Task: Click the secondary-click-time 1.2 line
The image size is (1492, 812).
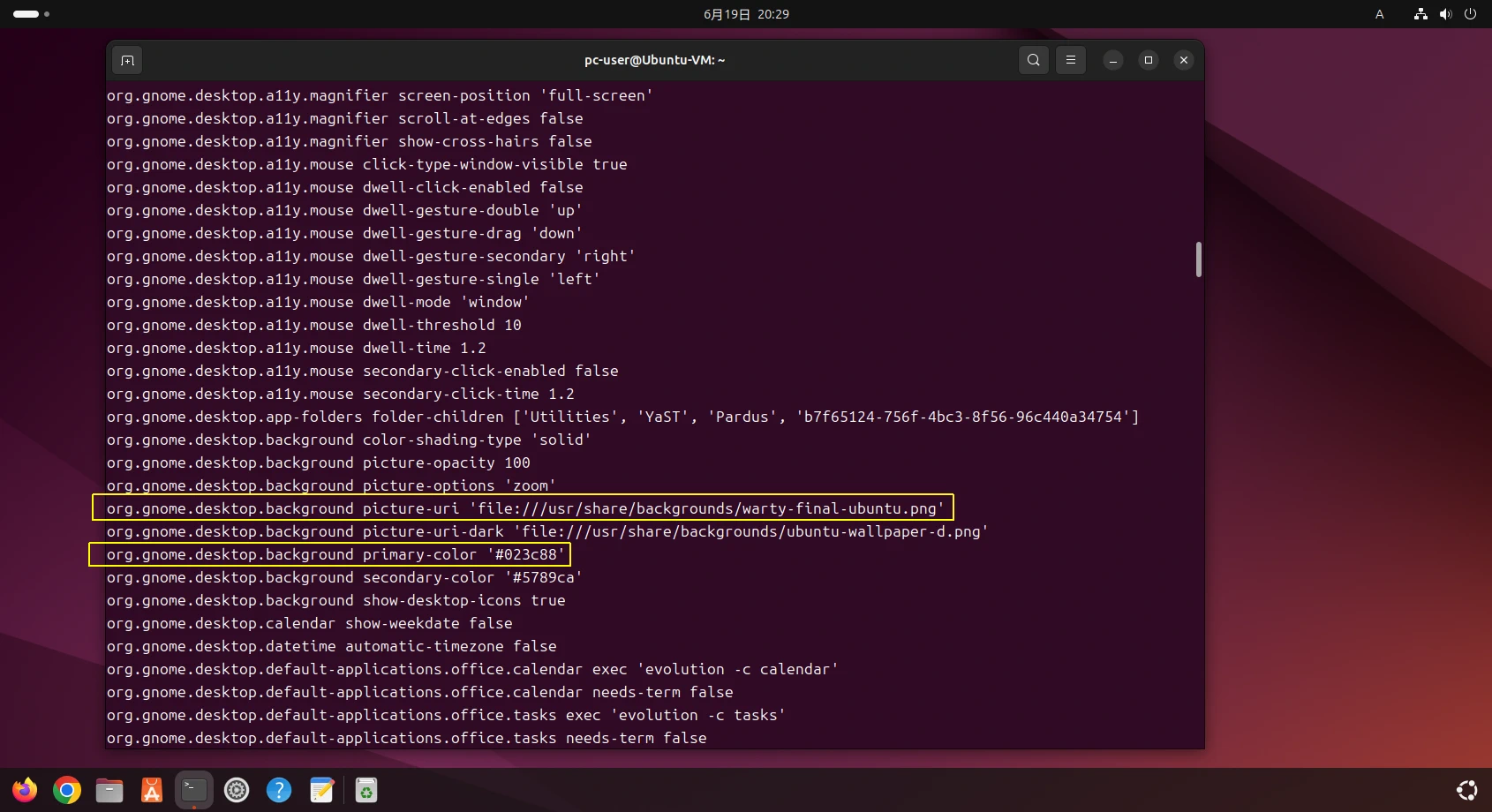Action: [341, 394]
